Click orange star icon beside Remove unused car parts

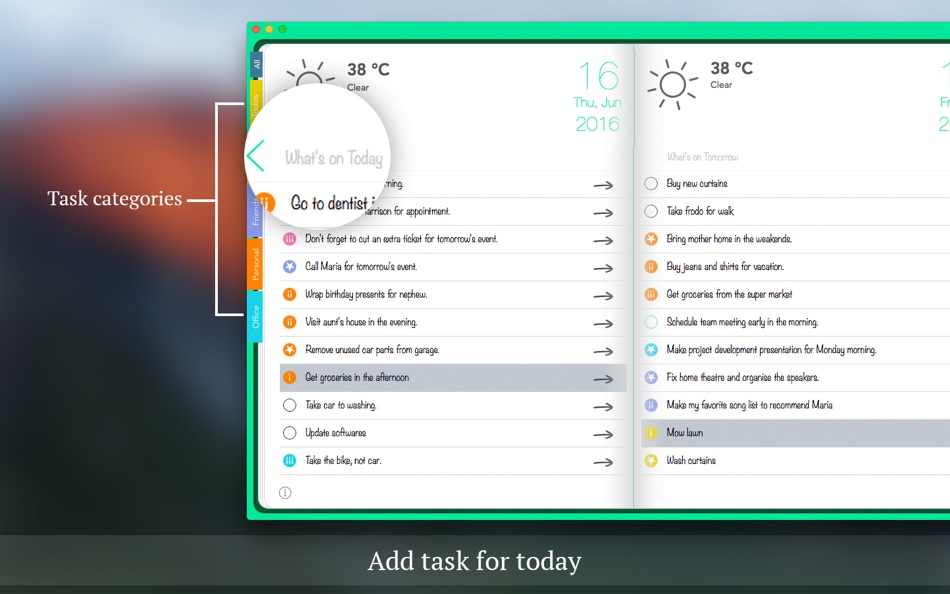pos(290,350)
